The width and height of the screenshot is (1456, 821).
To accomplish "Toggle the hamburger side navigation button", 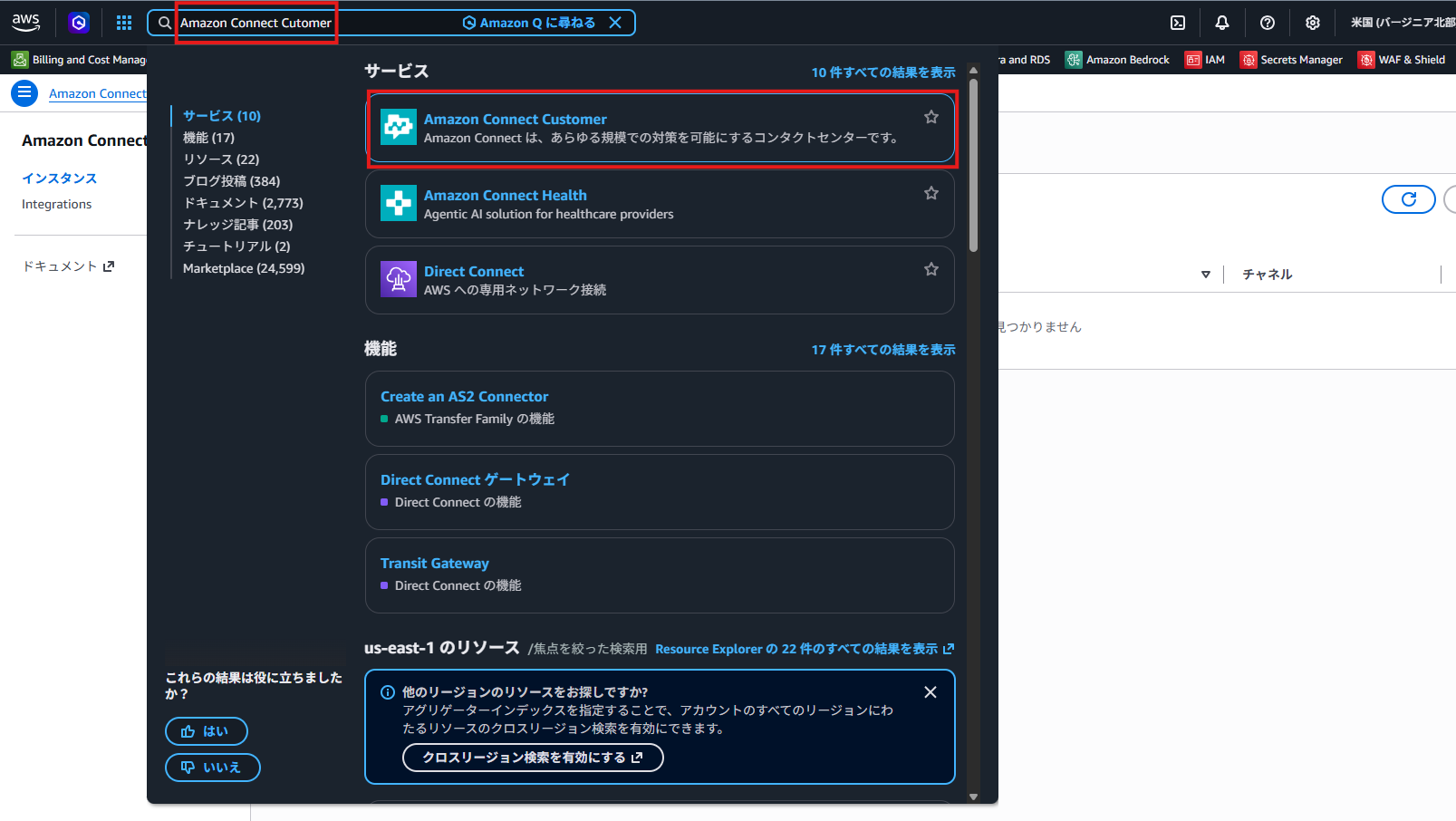I will (24, 92).
